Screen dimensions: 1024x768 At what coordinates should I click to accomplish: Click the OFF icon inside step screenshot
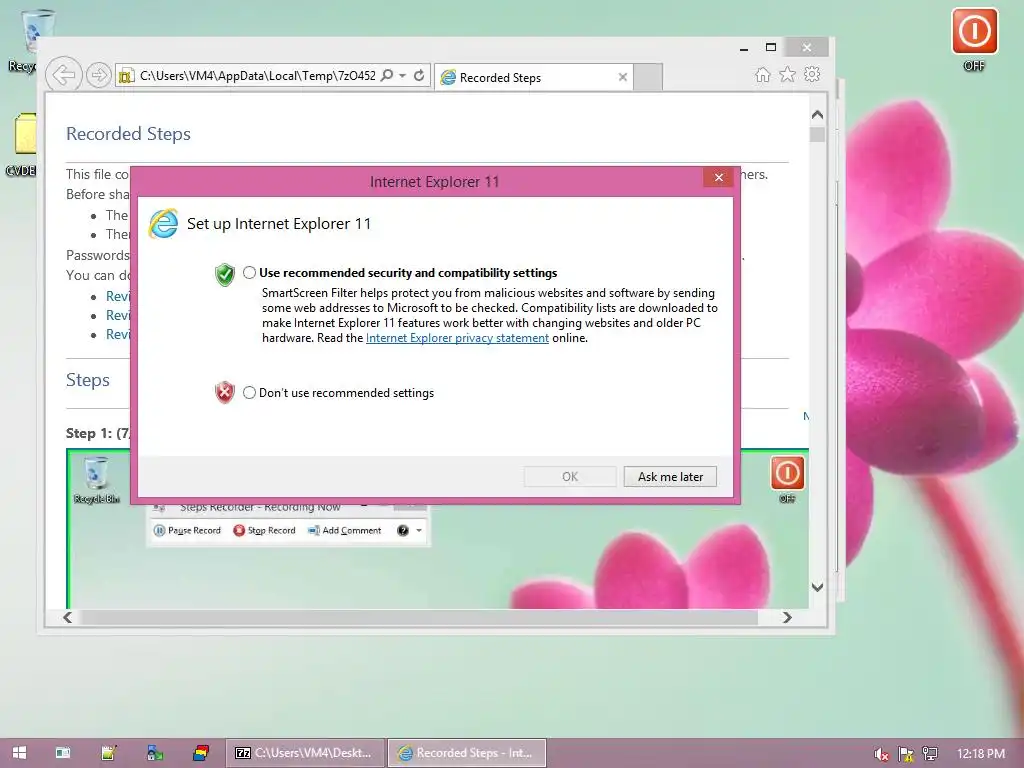coord(787,473)
